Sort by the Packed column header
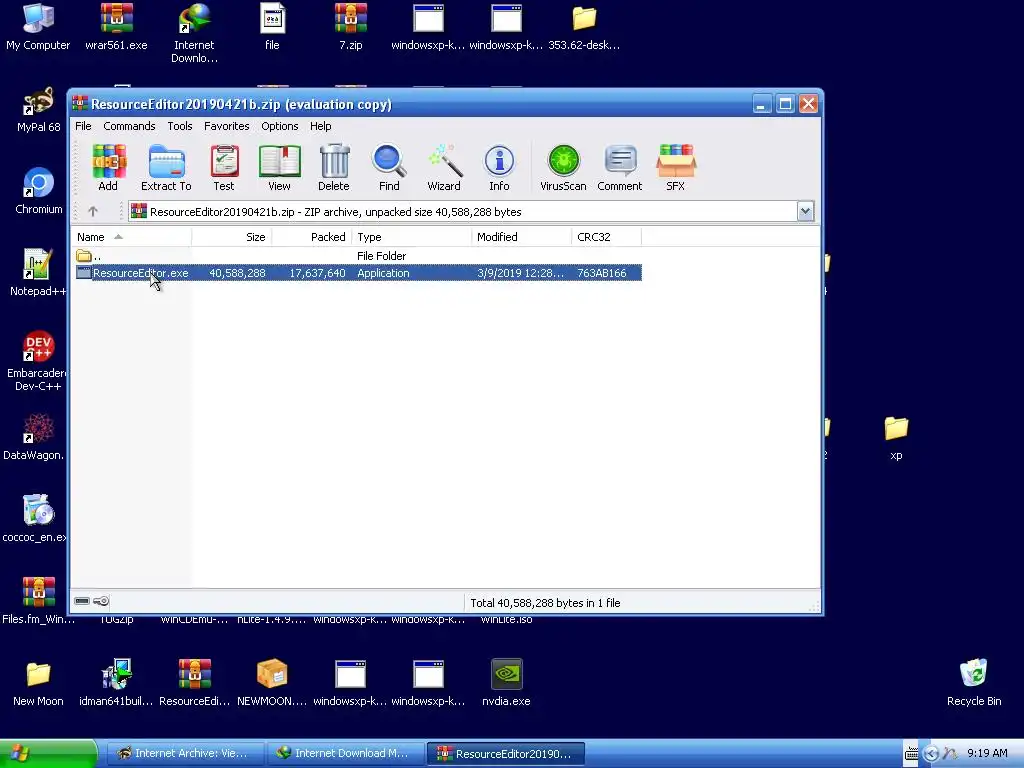The width and height of the screenshot is (1024, 768). pyautogui.click(x=312, y=237)
